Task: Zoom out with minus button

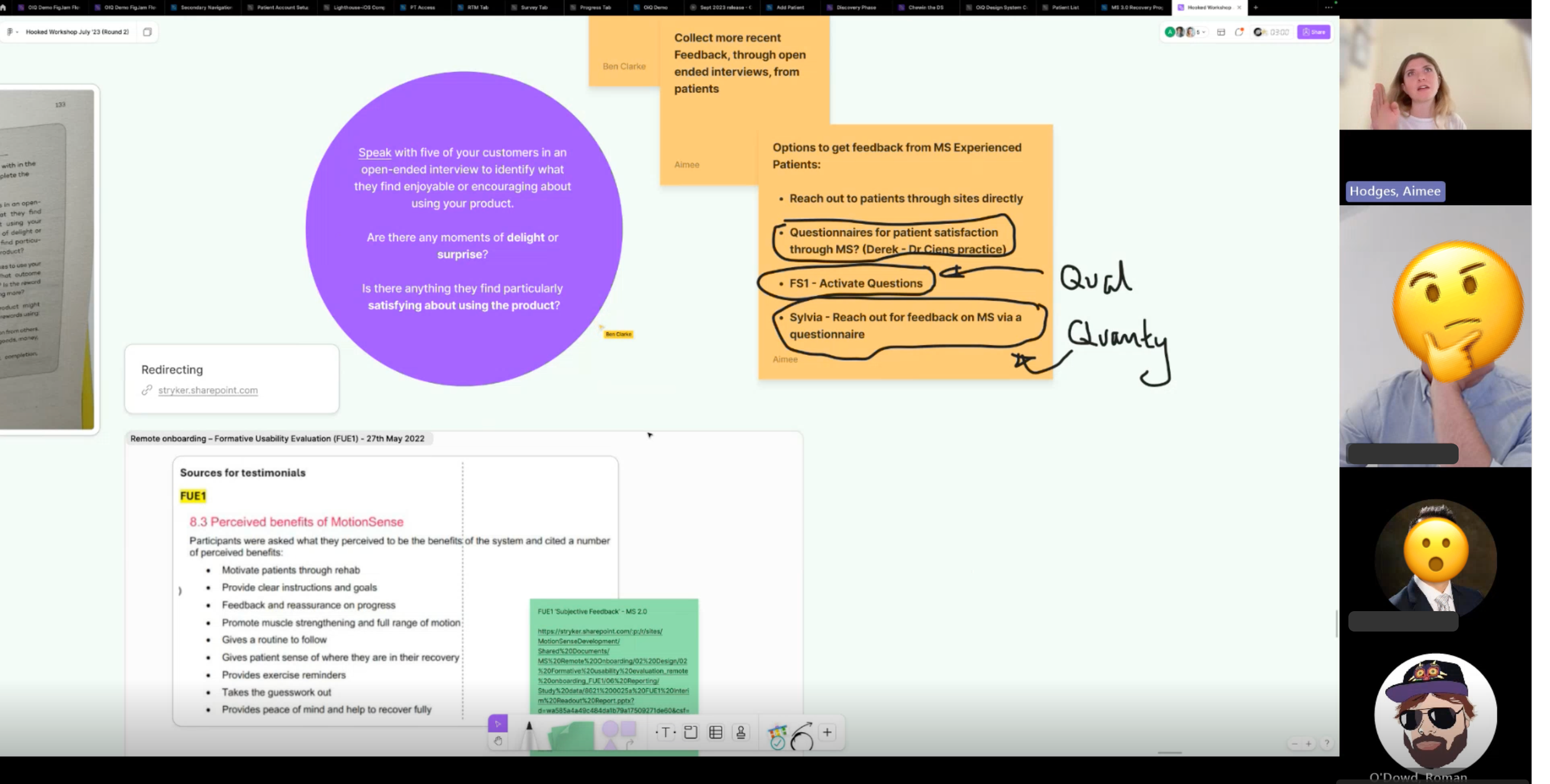Action: (x=1294, y=743)
